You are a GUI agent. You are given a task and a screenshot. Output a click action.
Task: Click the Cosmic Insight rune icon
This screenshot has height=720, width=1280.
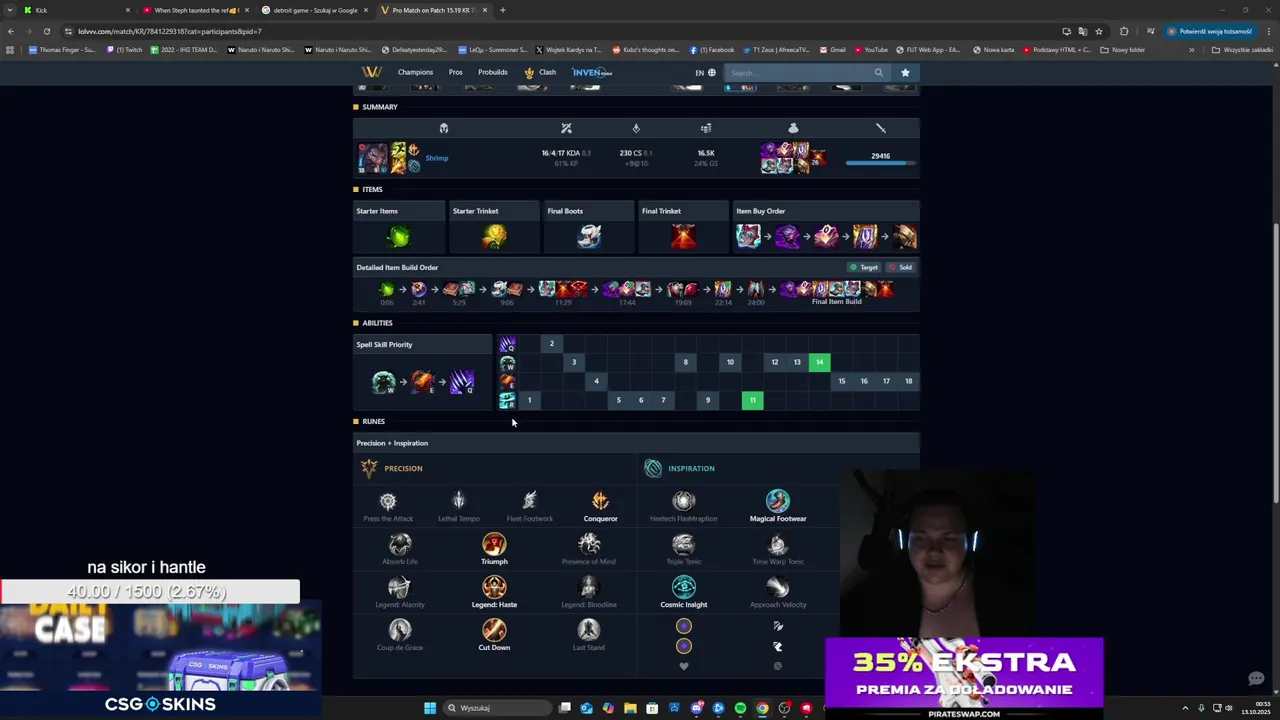click(x=684, y=587)
